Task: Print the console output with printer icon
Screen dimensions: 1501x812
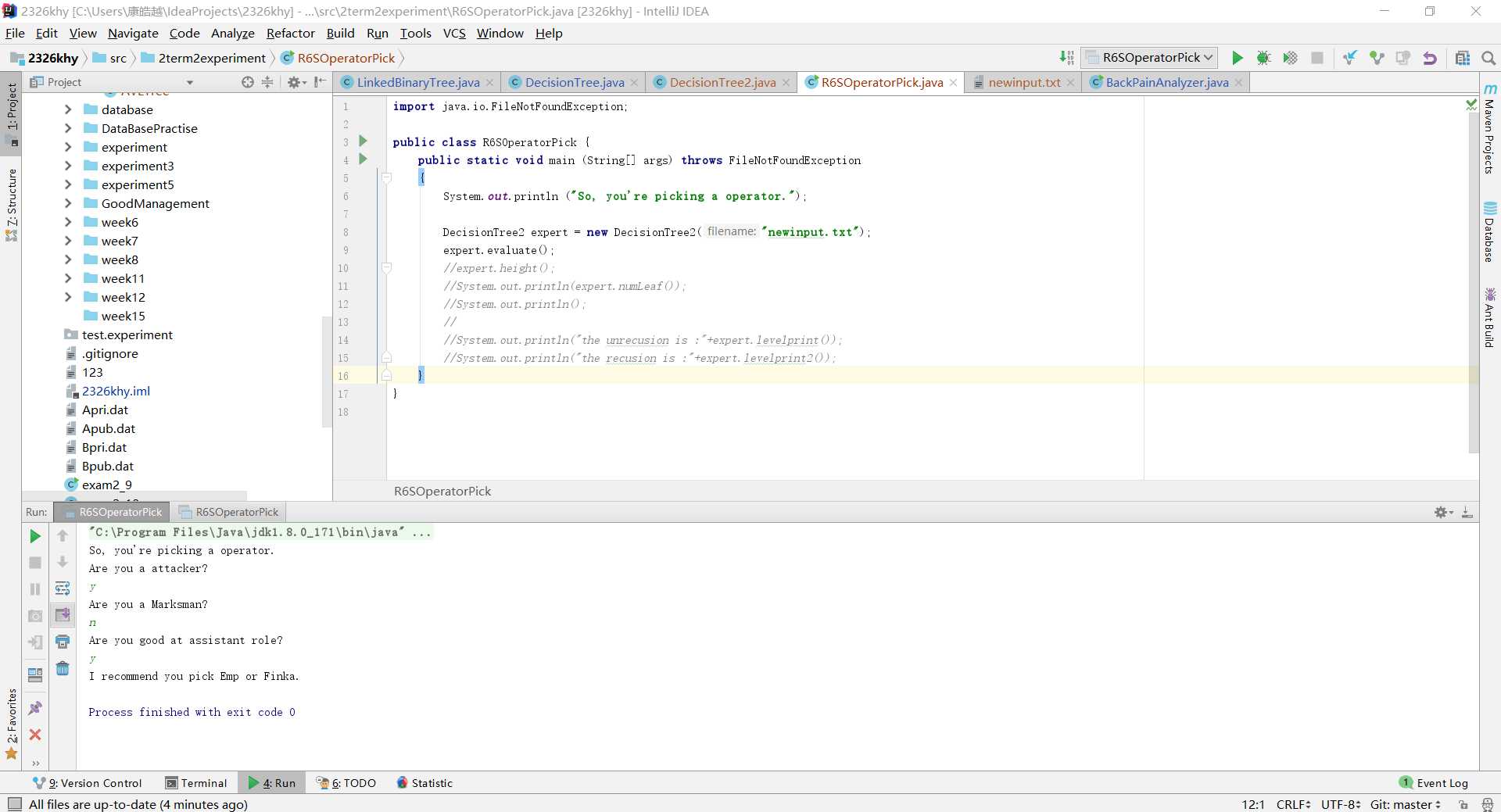Action: [x=63, y=642]
